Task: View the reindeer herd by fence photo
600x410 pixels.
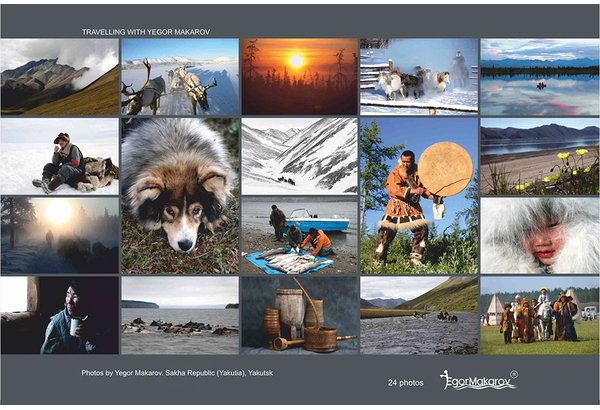Action: [x=419, y=77]
